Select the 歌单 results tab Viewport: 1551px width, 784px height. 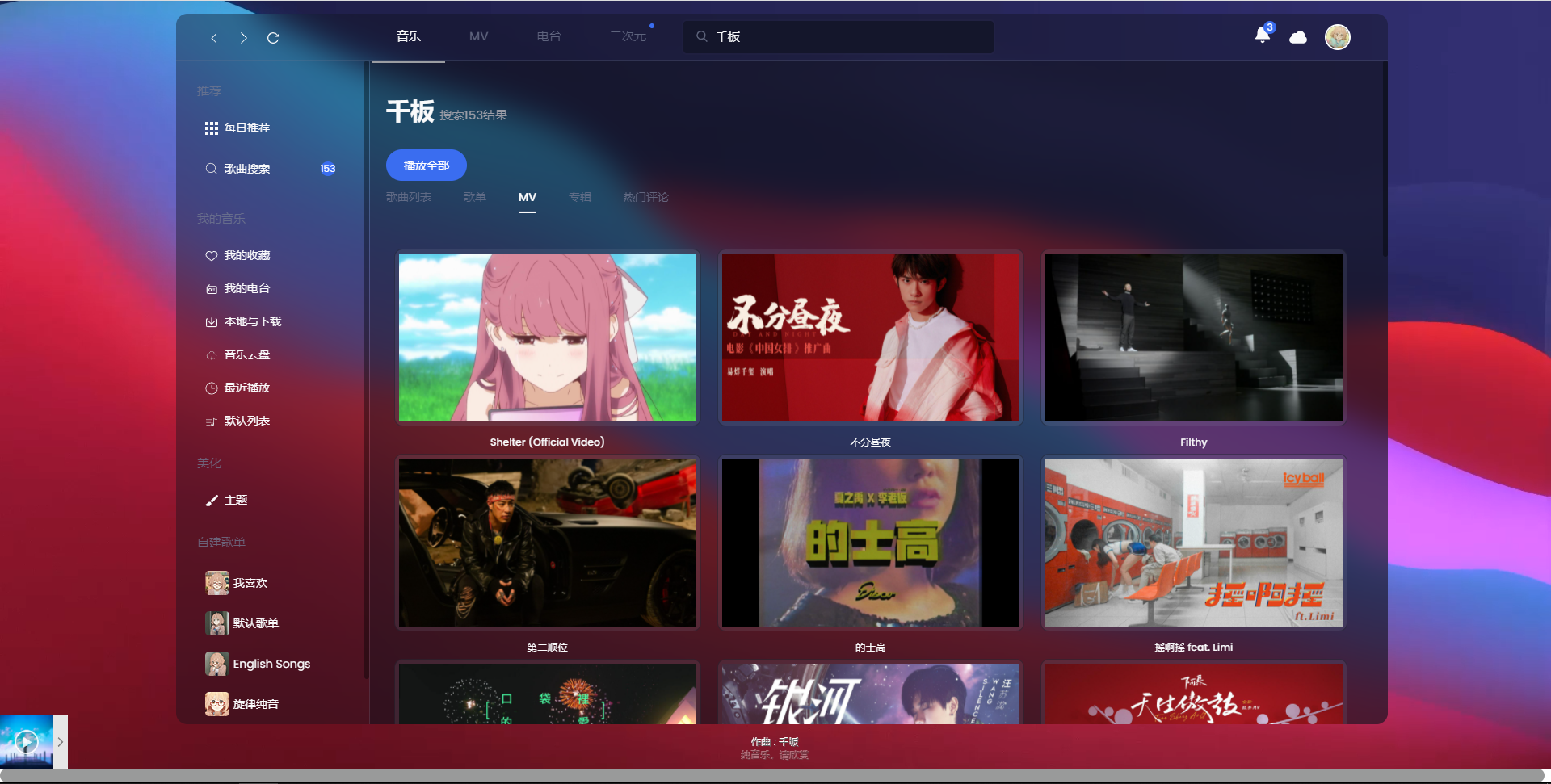coord(475,197)
